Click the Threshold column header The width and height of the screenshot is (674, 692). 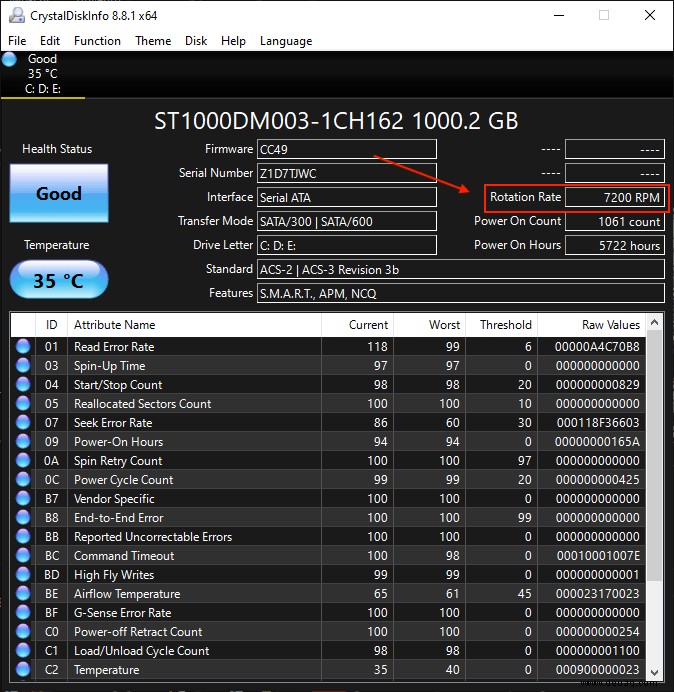click(x=501, y=325)
